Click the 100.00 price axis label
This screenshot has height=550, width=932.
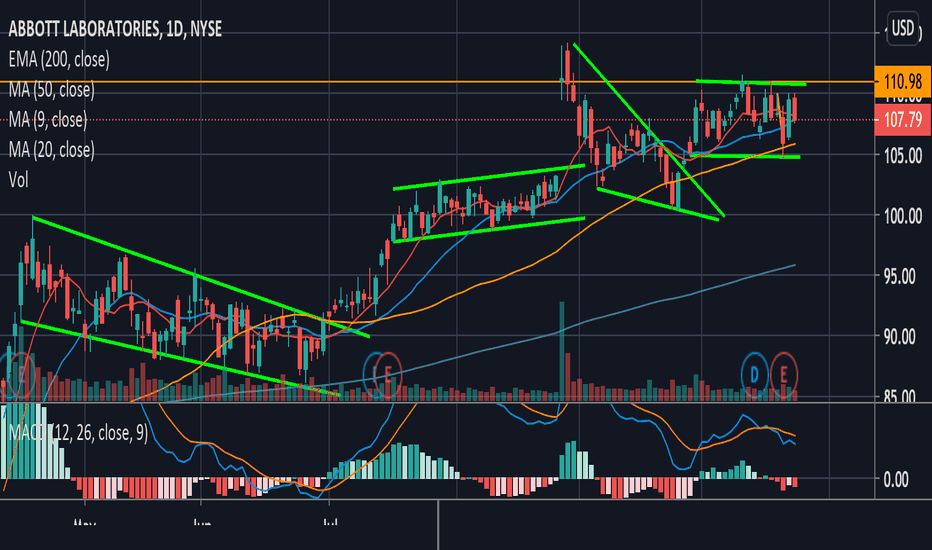[x=902, y=216]
